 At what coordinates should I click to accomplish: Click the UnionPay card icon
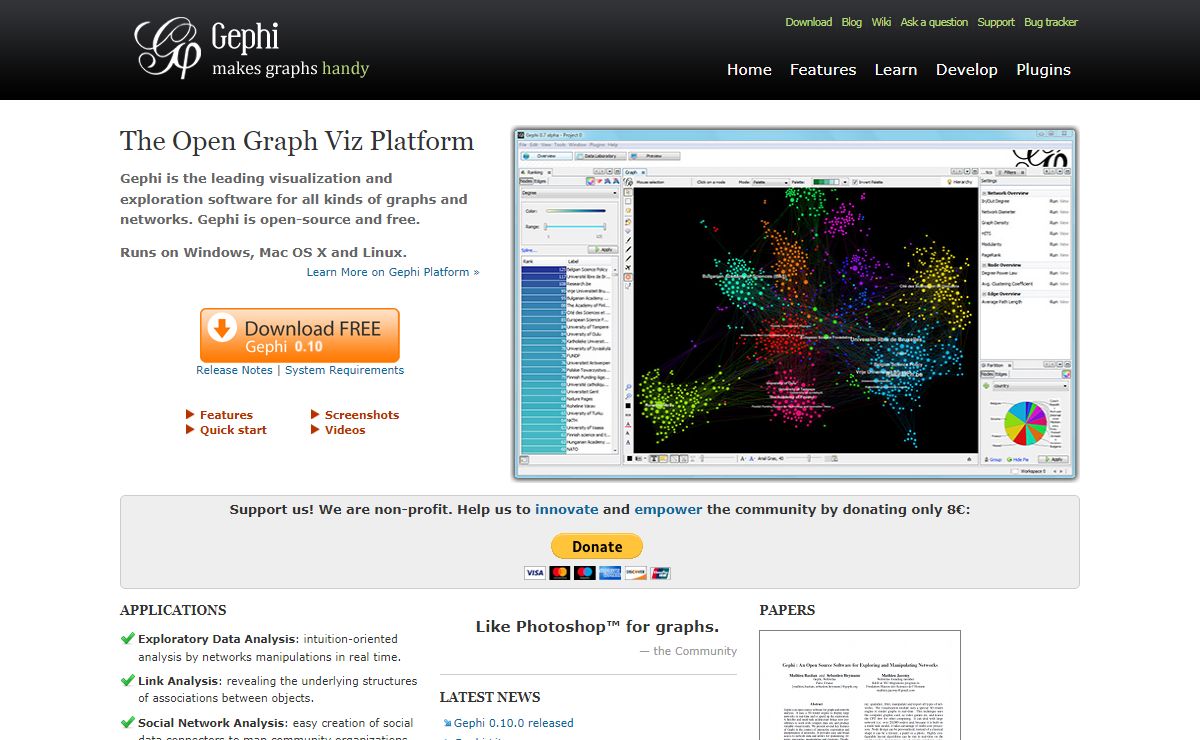[660, 573]
